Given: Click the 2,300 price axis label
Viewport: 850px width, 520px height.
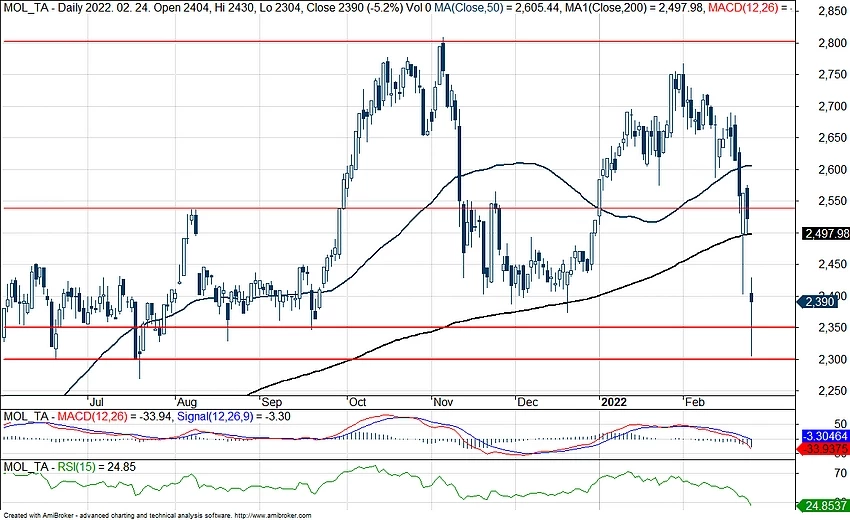Looking at the screenshot, I should point(832,359).
